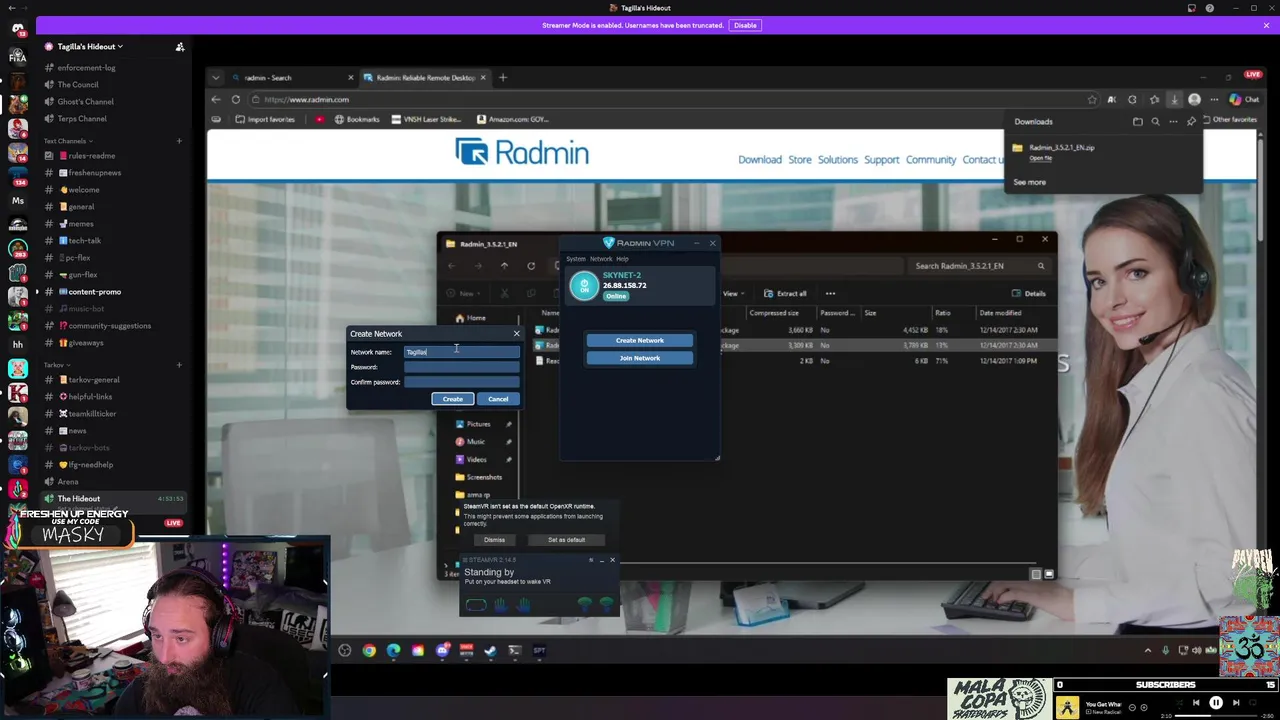Open a new browser tab with plus
1280x720 pixels.
(503, 78)
